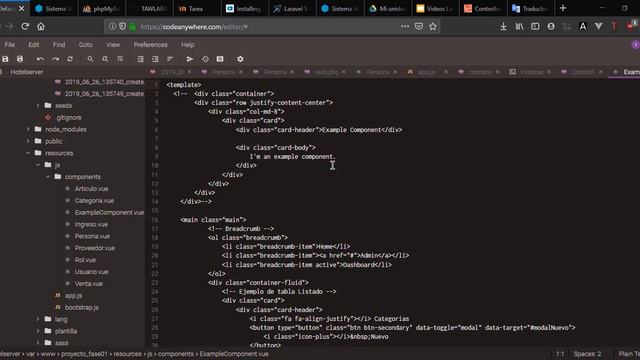Open Categoria.vue in the file tree
Screen dimensions: 640x360
pos(94,201)
